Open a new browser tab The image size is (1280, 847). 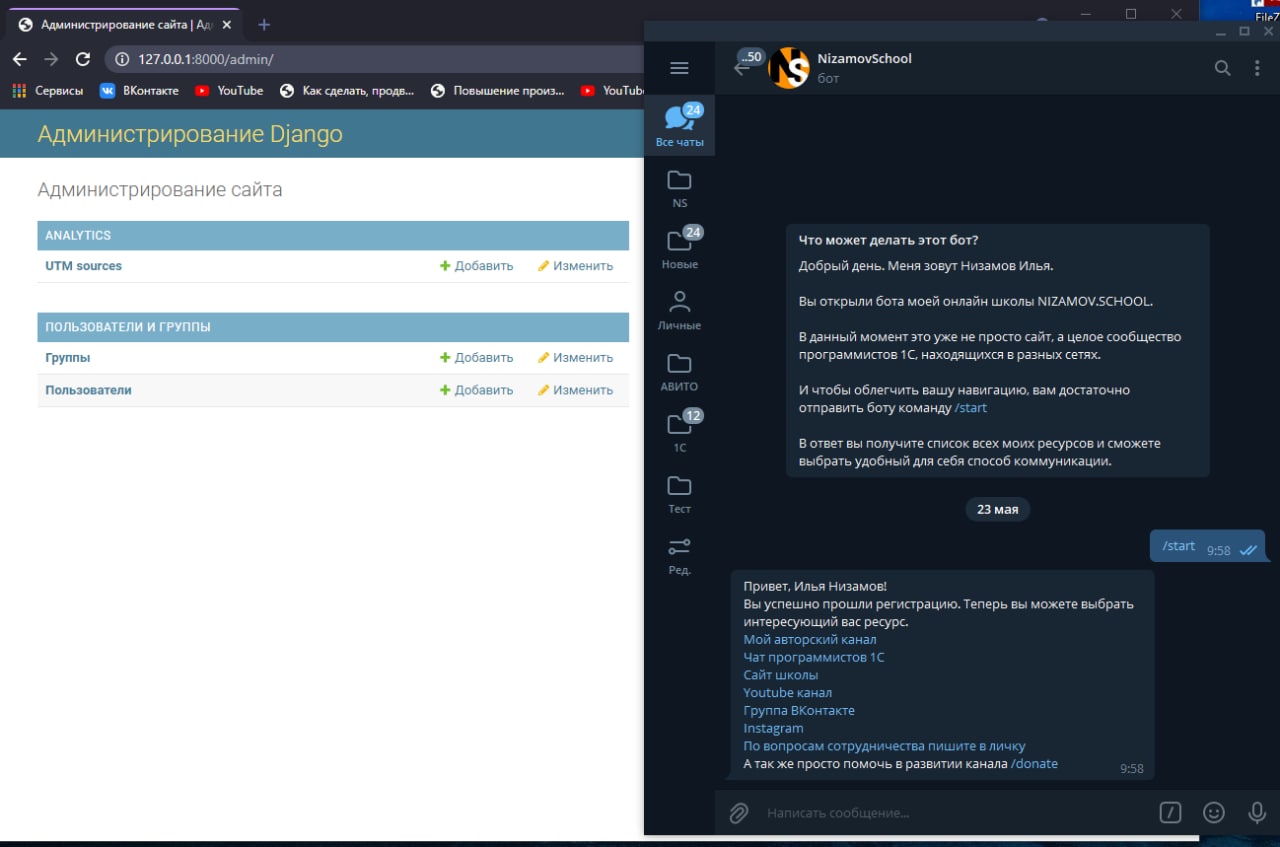pos(264,25)
